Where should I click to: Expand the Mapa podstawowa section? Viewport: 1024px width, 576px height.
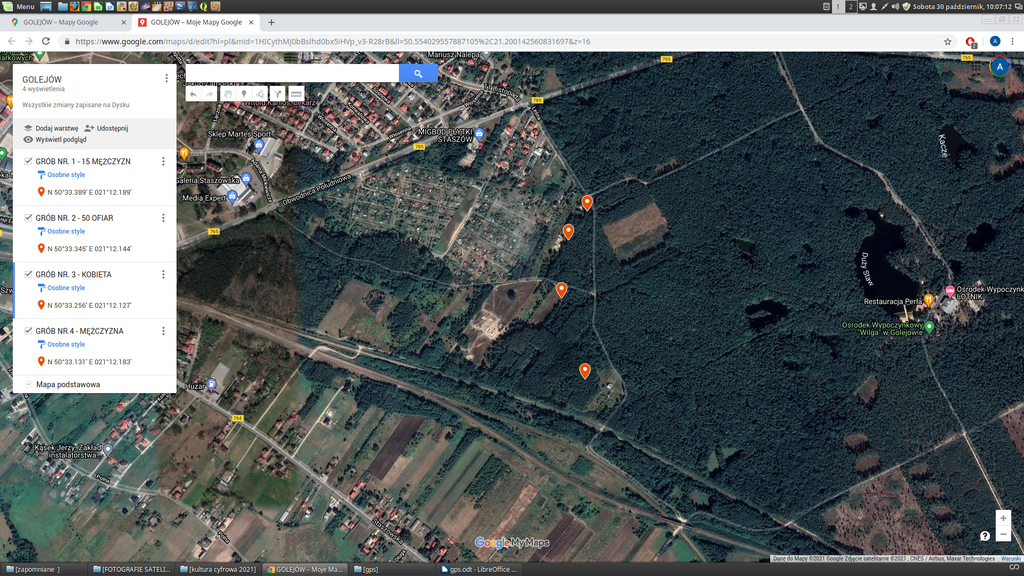tap(28, 384)
